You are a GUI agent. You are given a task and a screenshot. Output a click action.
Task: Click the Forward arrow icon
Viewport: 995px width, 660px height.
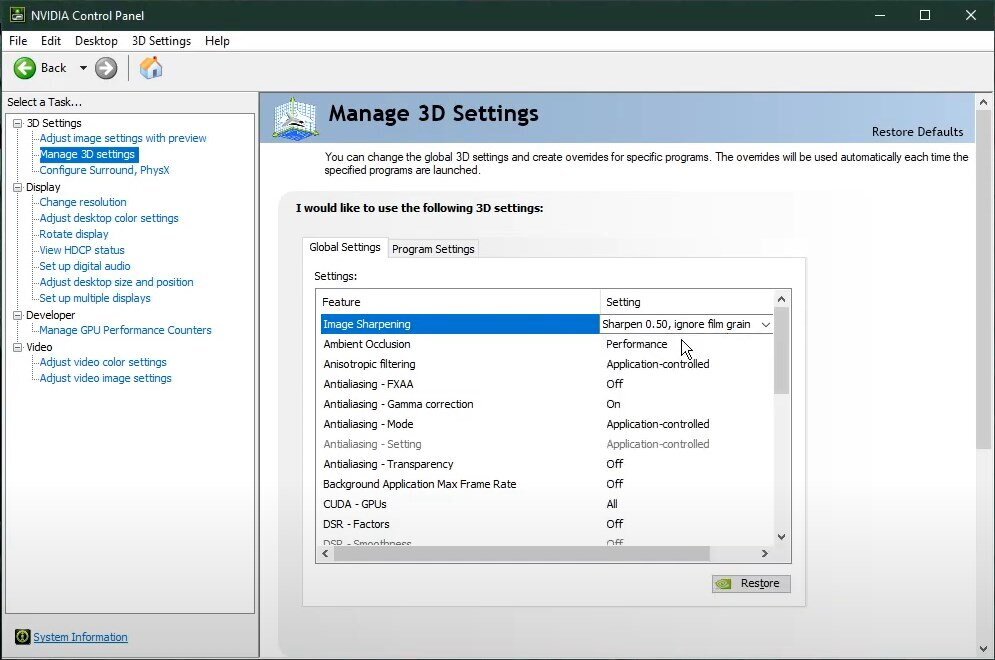pyautogui.click(x=106, y=68)
